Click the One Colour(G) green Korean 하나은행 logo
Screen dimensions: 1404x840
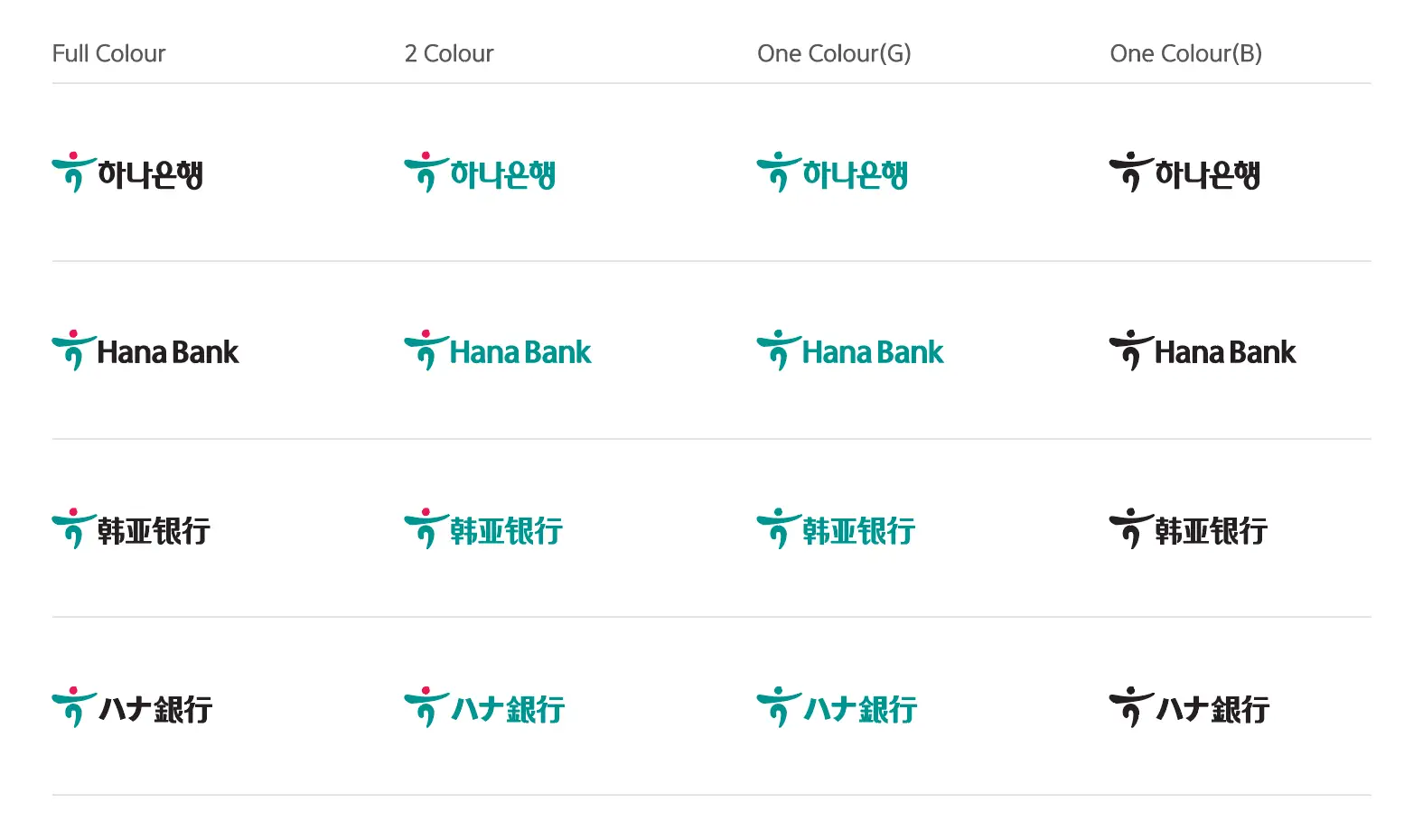832,172
